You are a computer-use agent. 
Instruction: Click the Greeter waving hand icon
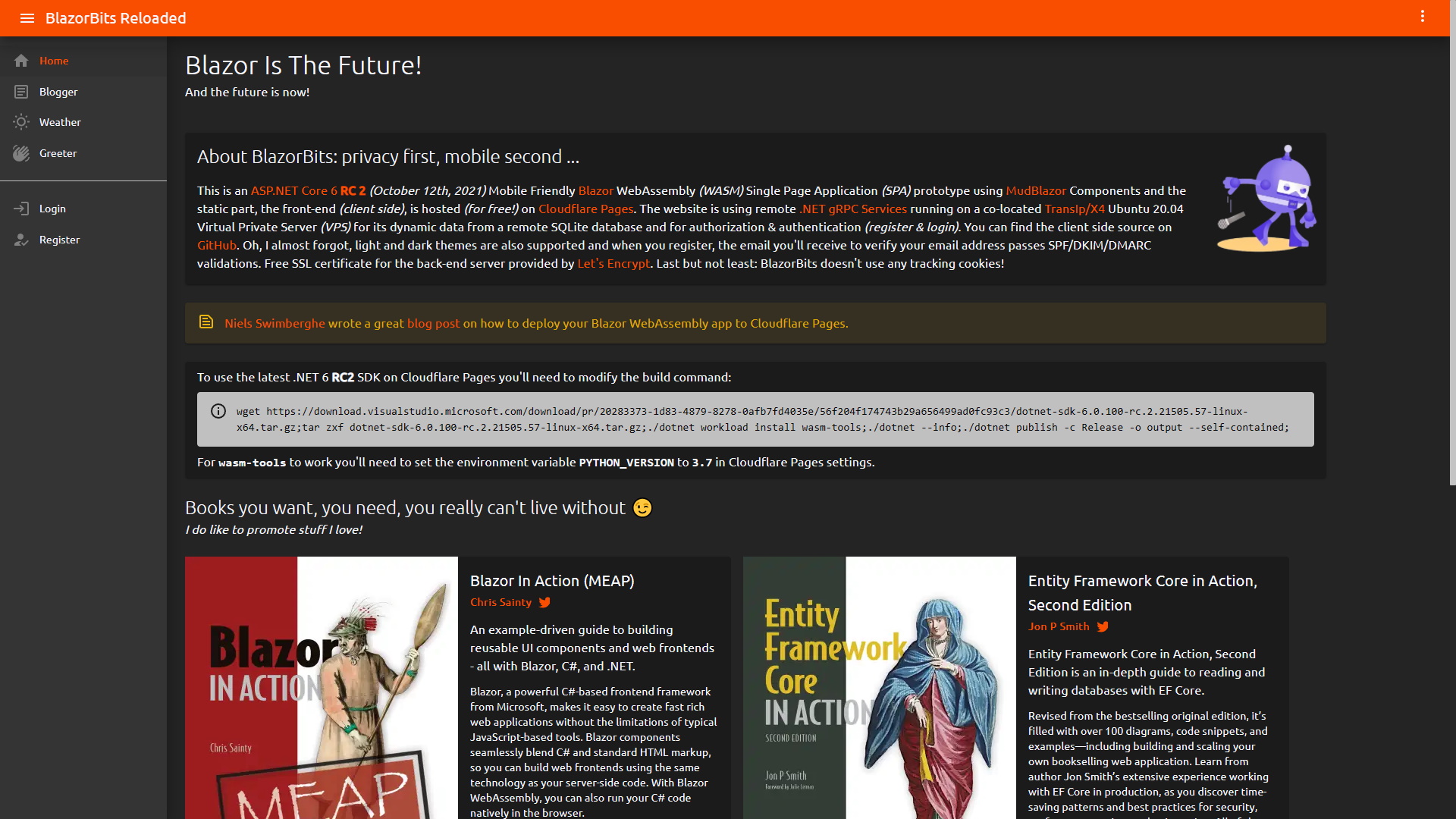click(x=21, y=153)
